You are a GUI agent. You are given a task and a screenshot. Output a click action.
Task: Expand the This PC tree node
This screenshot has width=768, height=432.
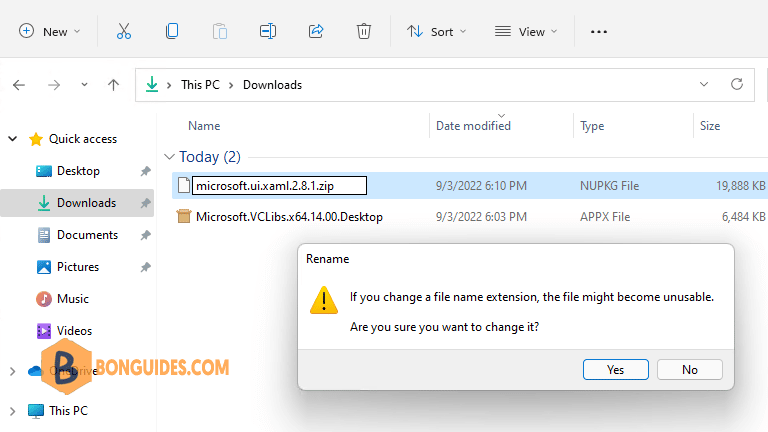click(13, 411)
